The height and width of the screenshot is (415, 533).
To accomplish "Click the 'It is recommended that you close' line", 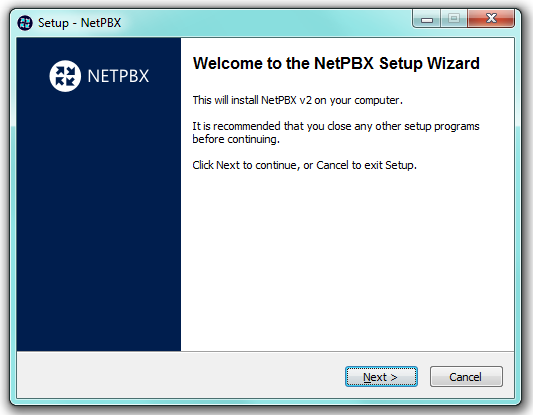I will pos(336,126).
